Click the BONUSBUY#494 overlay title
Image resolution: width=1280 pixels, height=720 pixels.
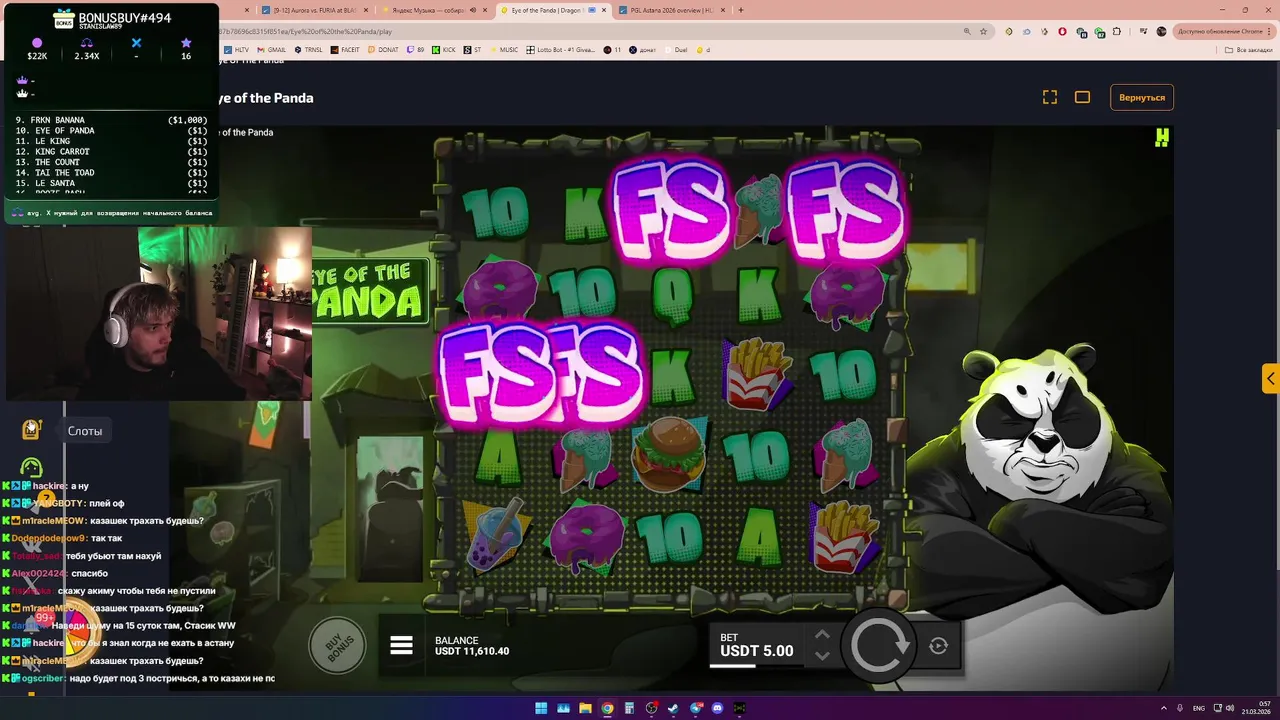click(x=125, y=18)
